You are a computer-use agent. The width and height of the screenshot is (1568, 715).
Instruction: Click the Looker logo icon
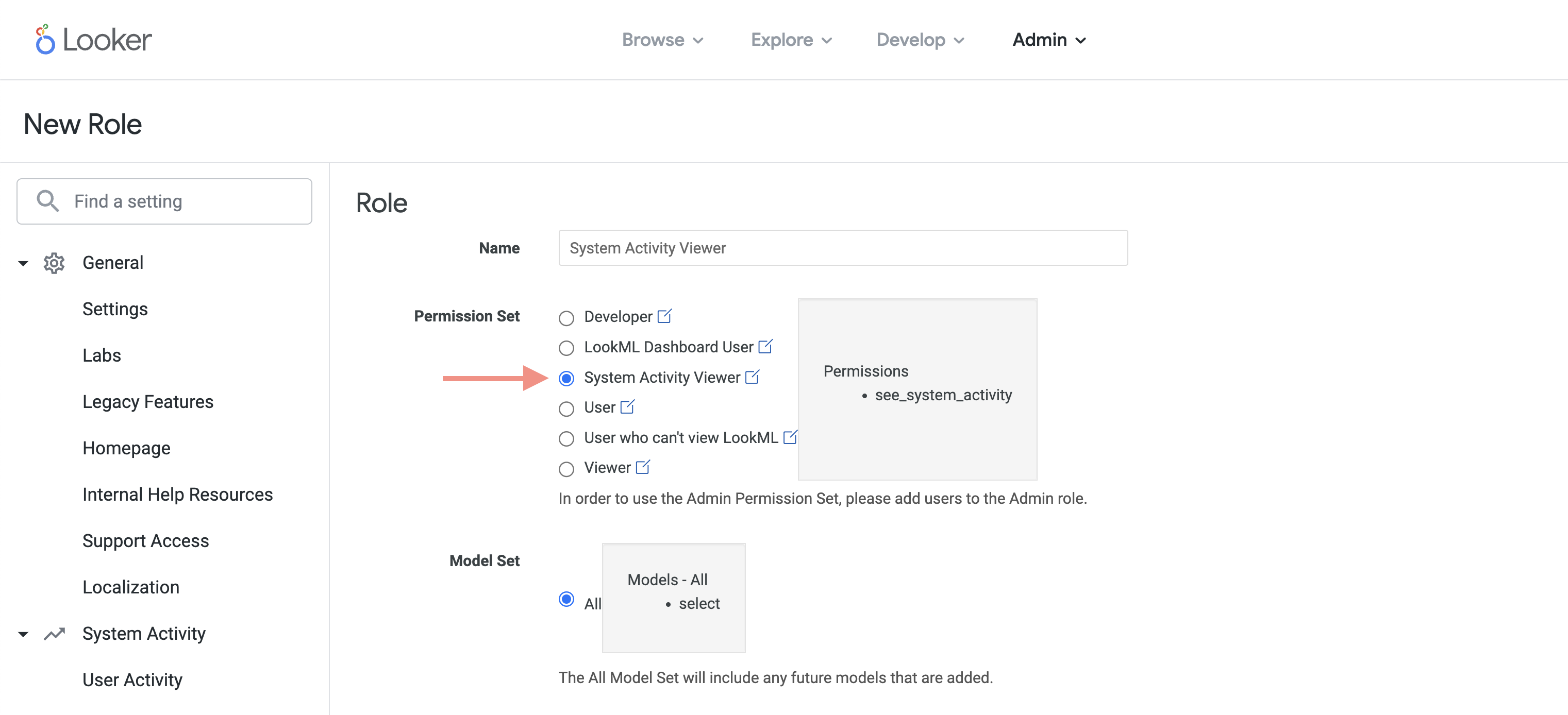point(45,40)
